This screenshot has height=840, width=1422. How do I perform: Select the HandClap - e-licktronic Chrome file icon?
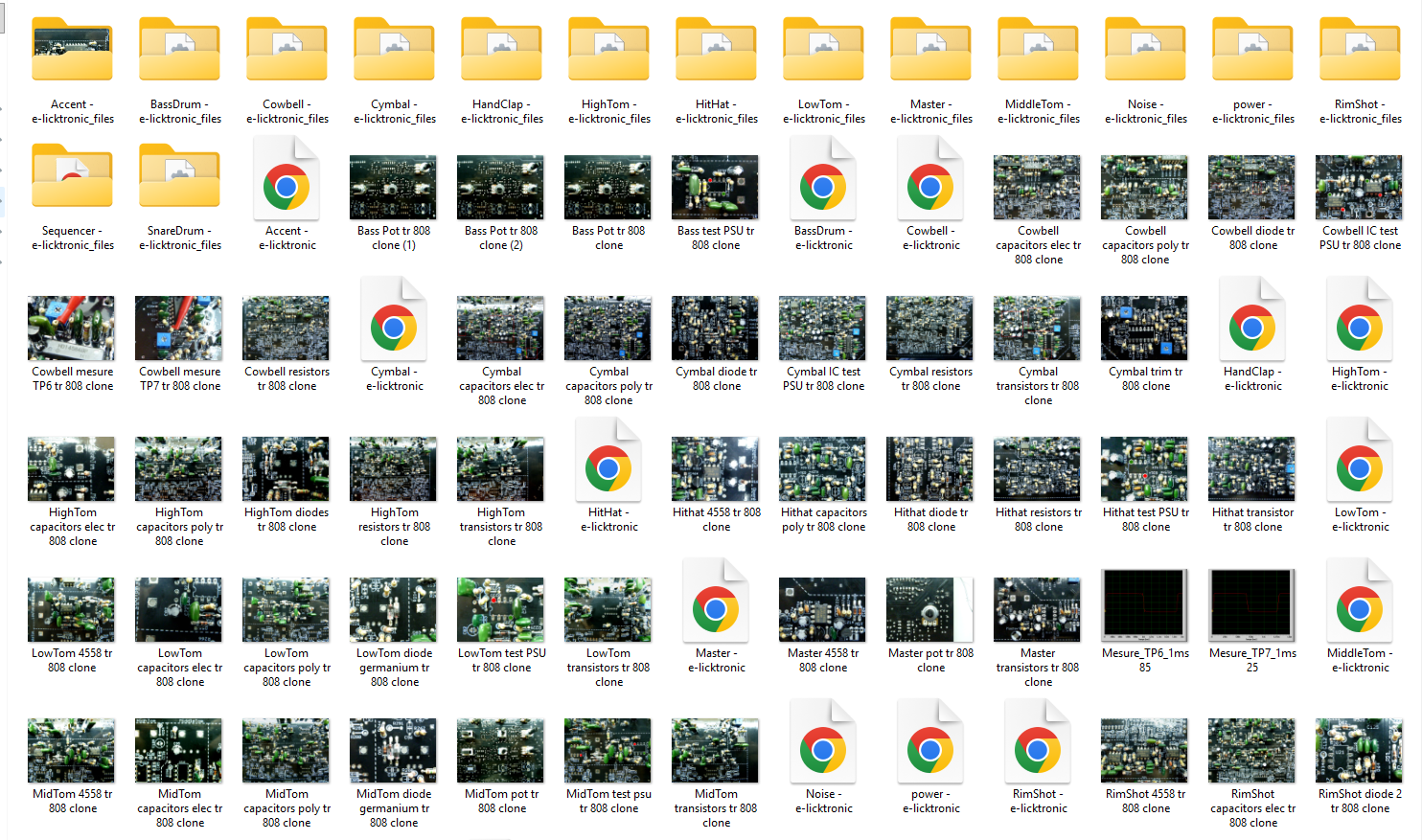(x=1252, y=319)
